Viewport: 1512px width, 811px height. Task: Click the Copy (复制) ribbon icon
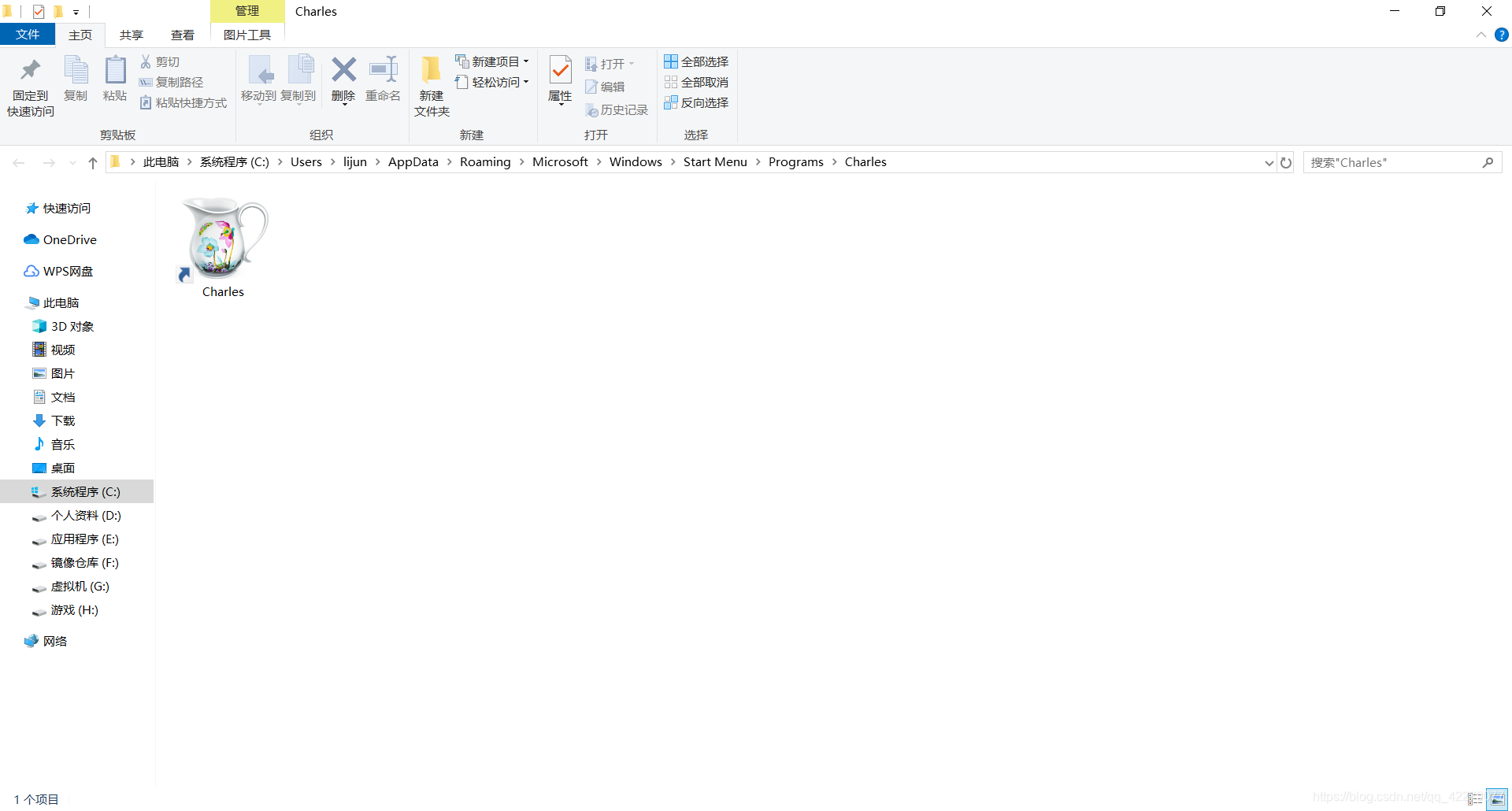pyautogui.click(x=76, y=70)
